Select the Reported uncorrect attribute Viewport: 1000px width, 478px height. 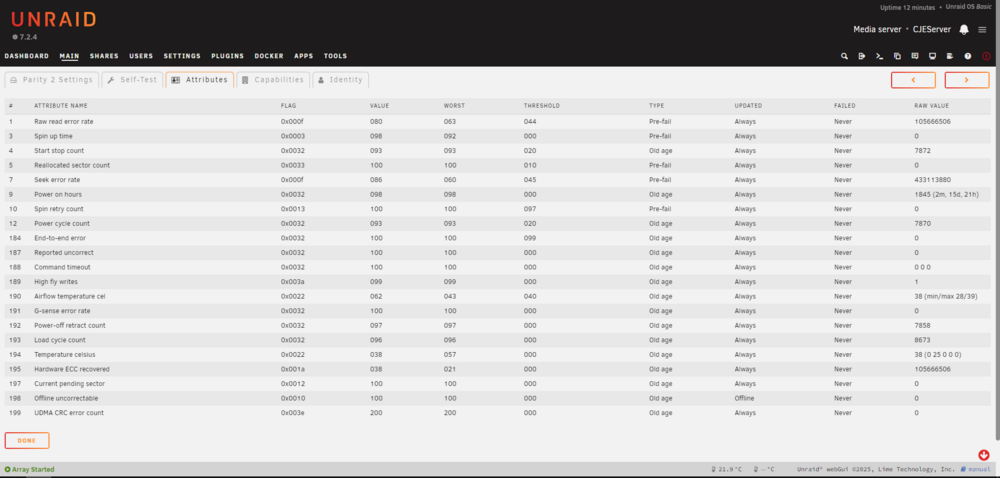pos(64,252)
